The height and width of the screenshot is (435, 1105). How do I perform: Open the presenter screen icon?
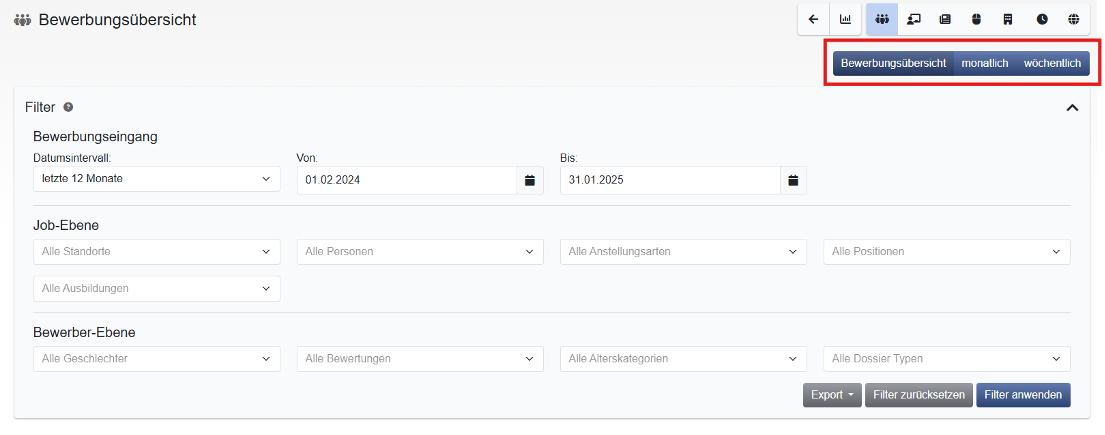coord(913,20)
